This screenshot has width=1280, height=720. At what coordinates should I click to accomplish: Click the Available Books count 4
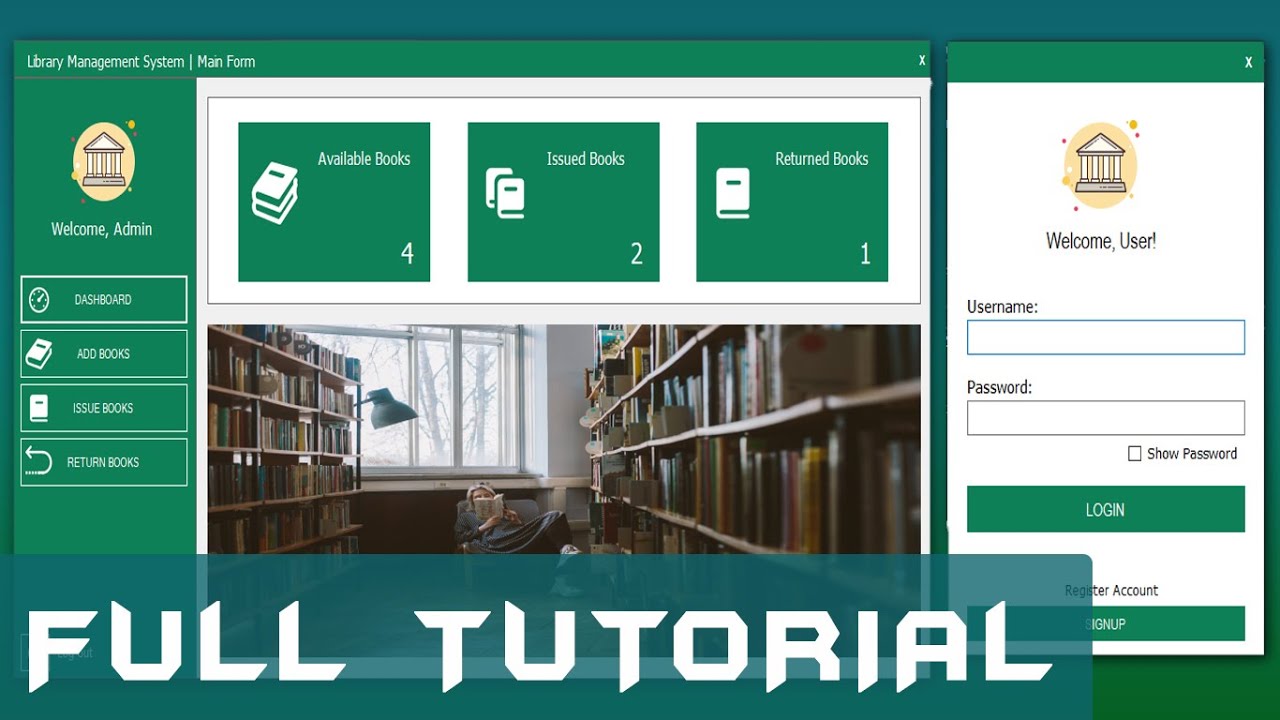pyautogui.click(x=407, y=254)
